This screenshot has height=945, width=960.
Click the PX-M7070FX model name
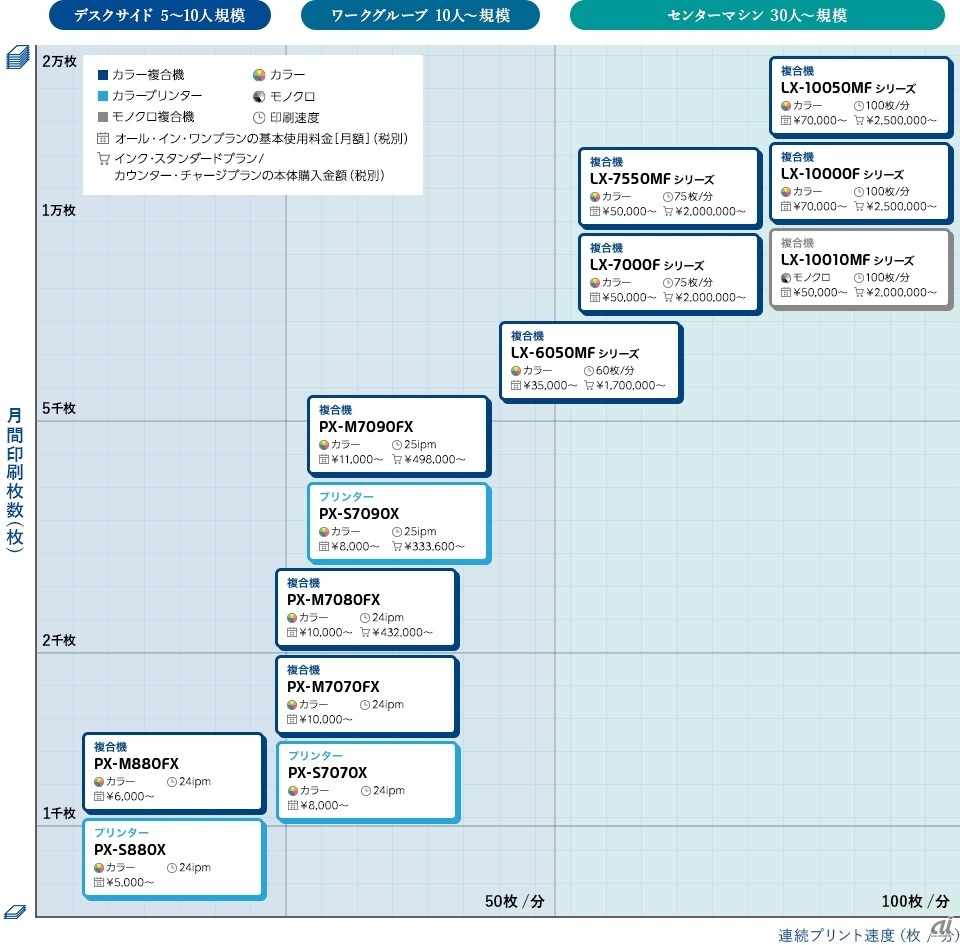tap(333, 687)
